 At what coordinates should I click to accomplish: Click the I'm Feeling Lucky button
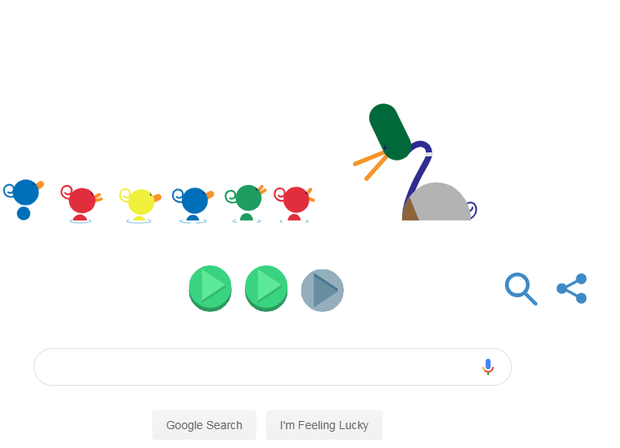pyautogui.click(x=324, y=425)
